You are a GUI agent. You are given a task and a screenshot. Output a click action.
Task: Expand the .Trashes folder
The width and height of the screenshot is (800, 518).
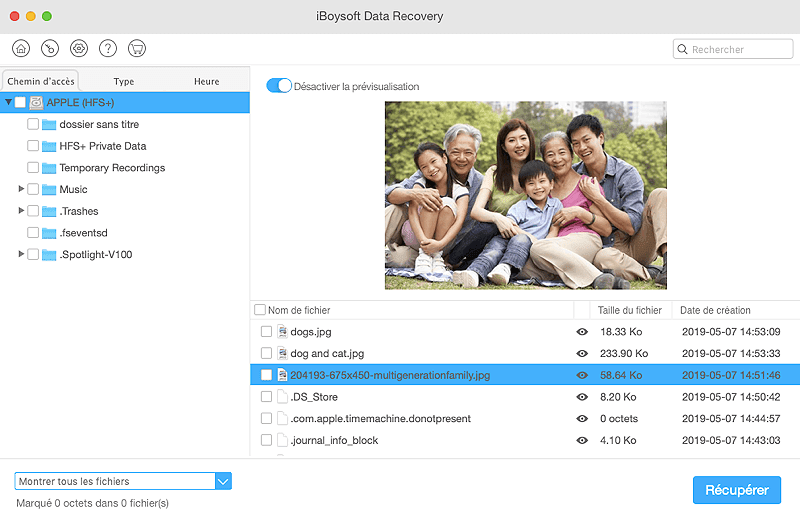21,211
